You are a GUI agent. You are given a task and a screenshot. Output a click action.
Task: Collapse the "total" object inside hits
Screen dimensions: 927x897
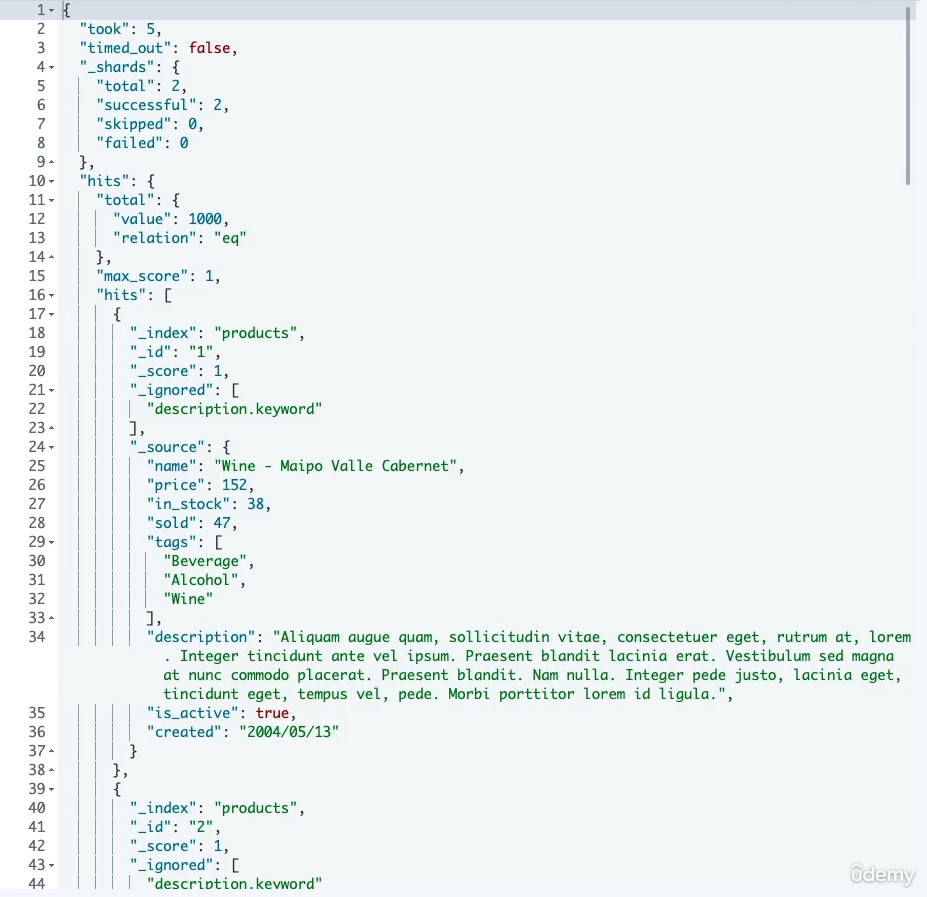pos(51,199)
